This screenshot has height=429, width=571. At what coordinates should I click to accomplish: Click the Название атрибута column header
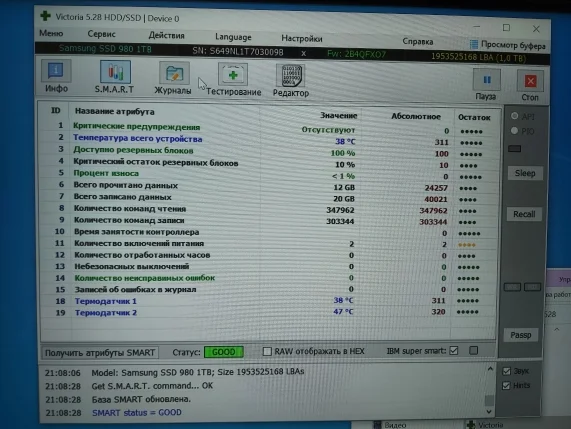(x=114, y=111)
